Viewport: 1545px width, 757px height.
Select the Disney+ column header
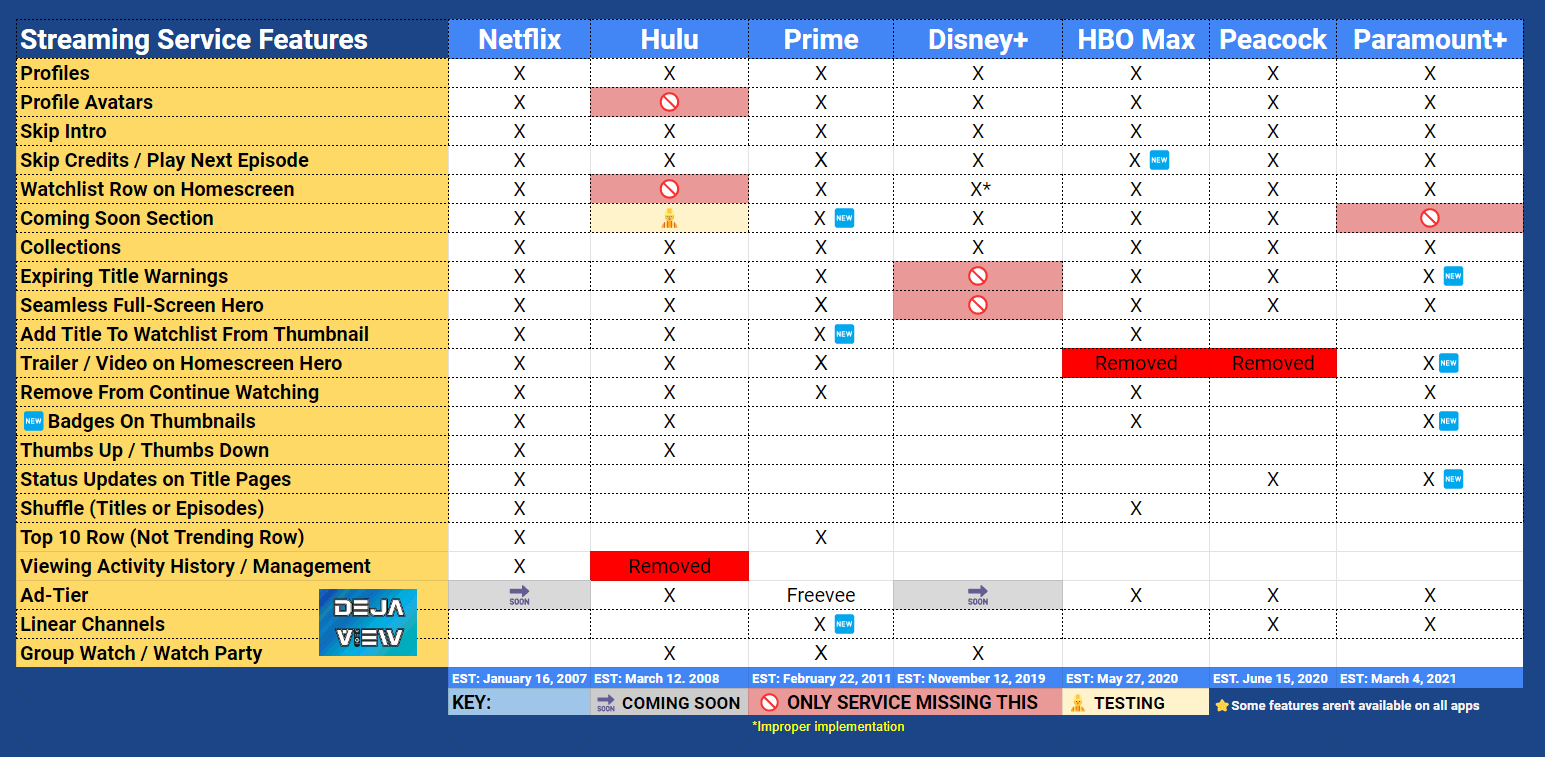978,39
